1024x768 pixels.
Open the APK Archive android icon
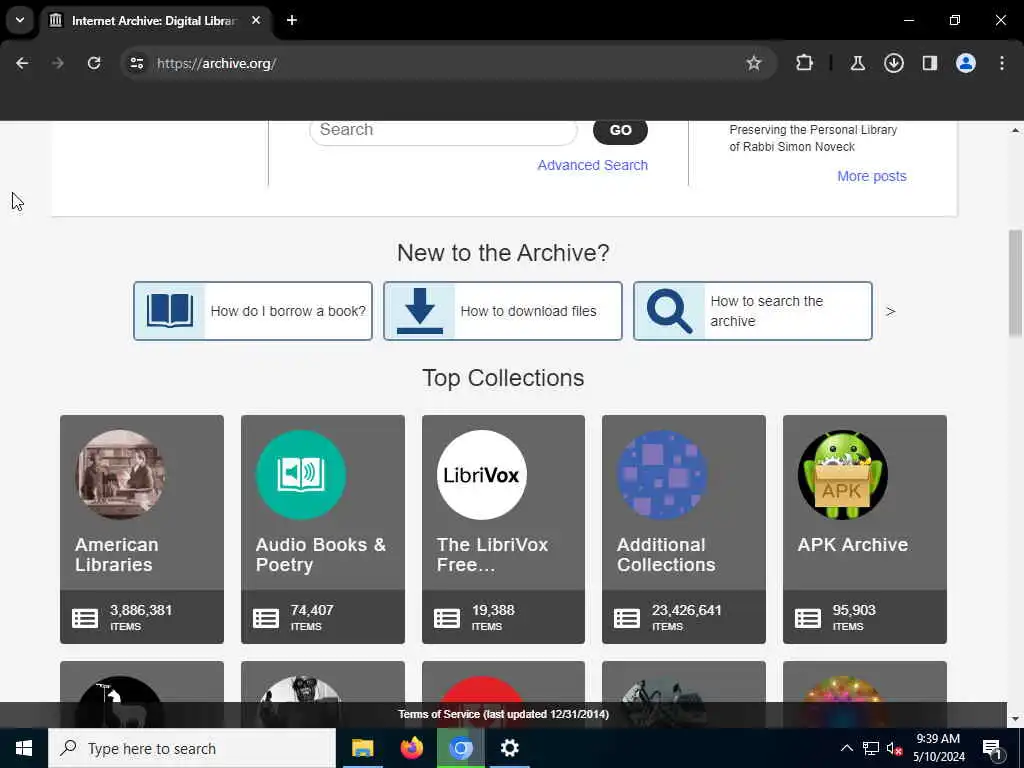coord(843,474)
